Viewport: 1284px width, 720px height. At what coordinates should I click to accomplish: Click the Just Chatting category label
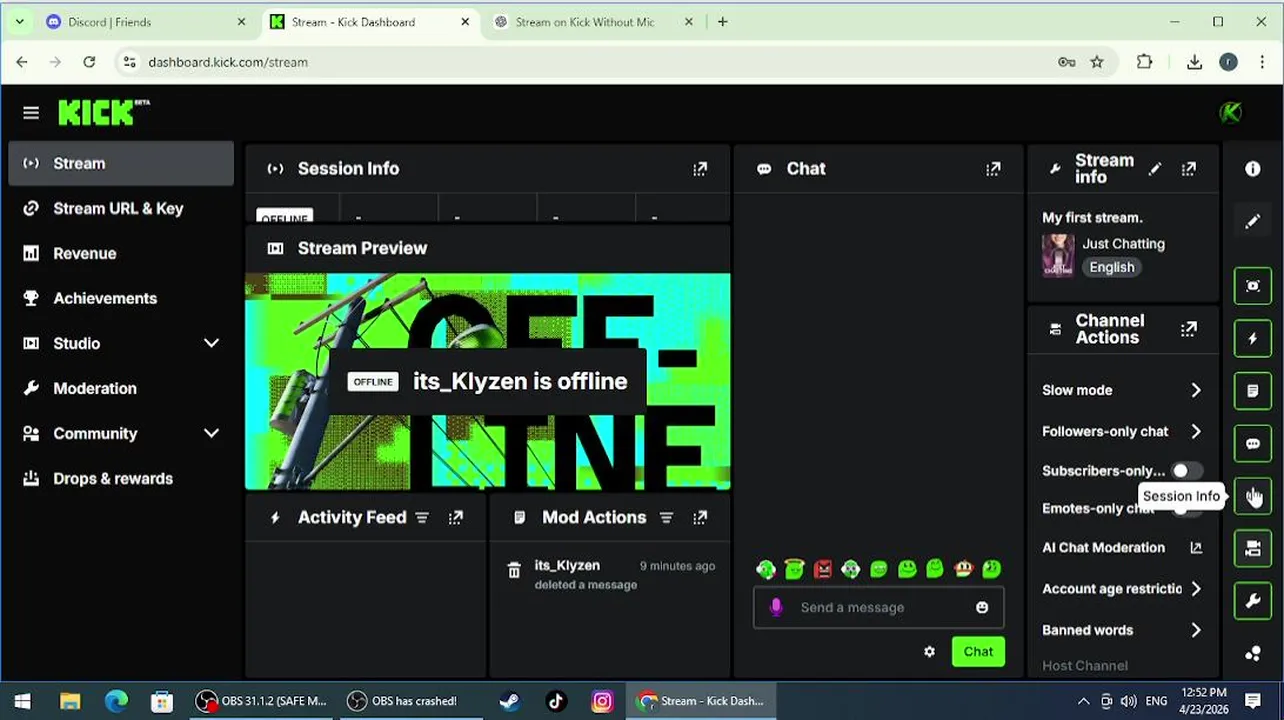pos(1123,243)
